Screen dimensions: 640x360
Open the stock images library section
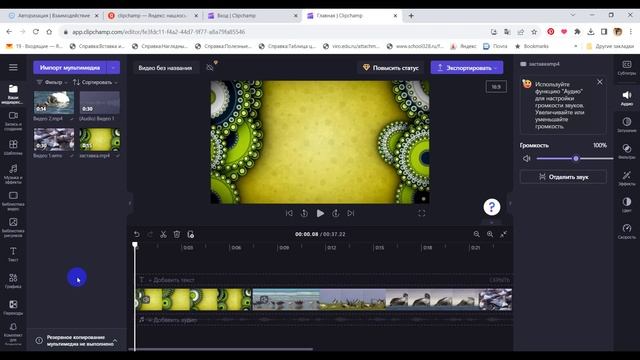(x=13, y=227)
